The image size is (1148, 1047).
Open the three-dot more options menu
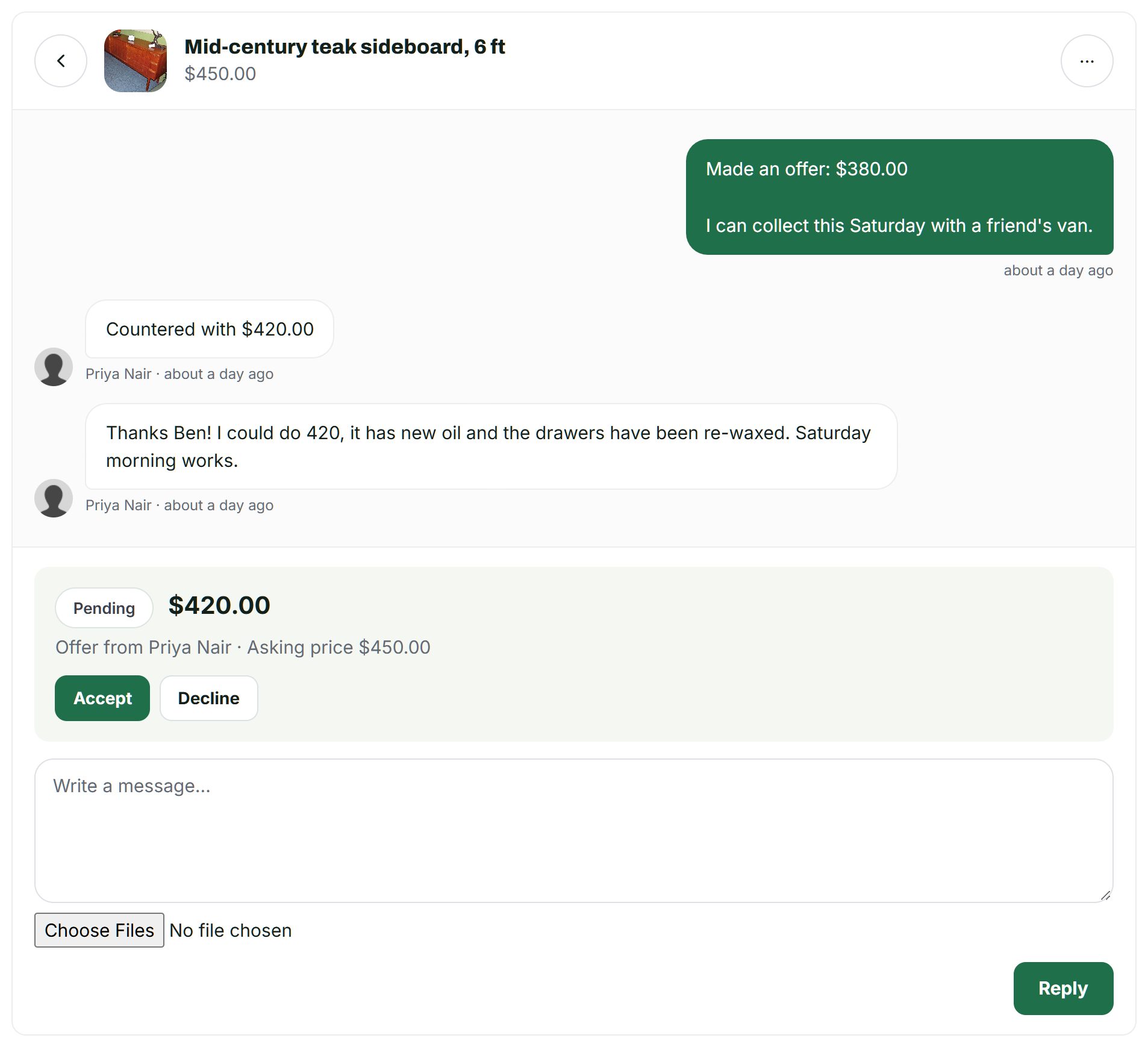[1087, 61]
